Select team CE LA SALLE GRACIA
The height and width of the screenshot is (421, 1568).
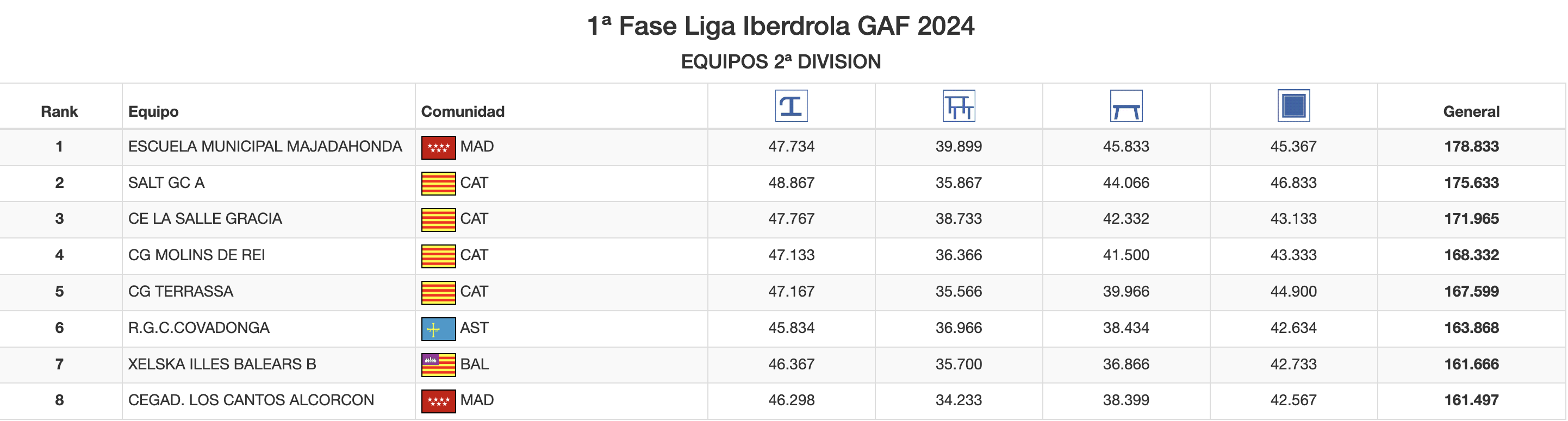[205, 219]
